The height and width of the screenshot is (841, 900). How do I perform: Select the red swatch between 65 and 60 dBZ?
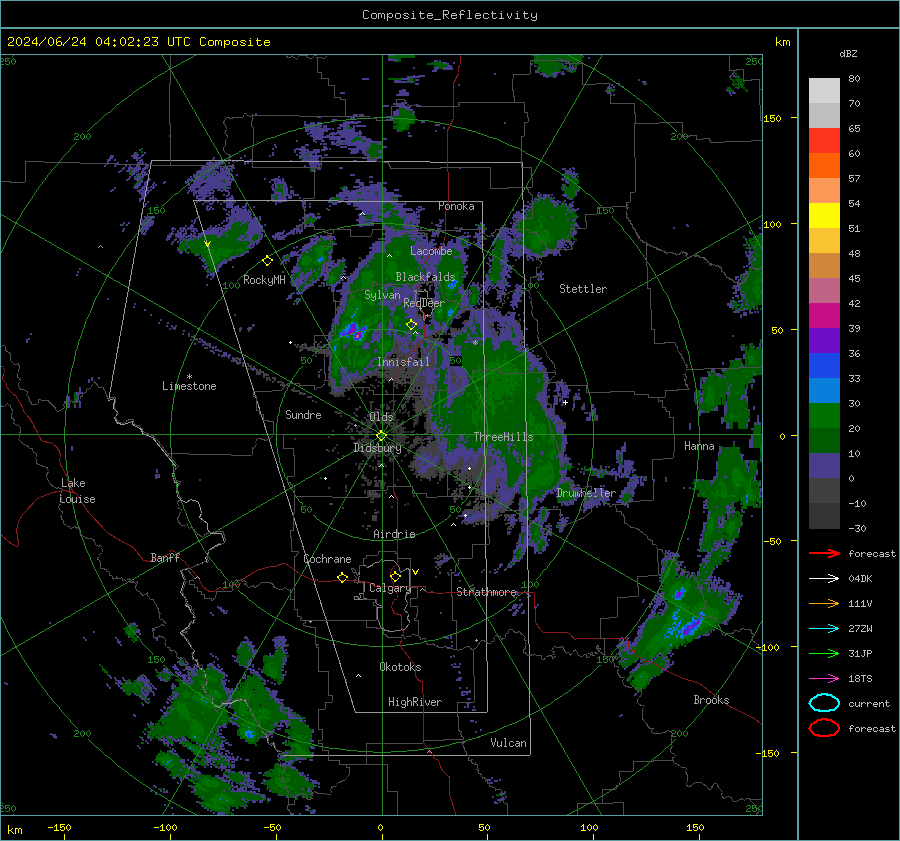[824, 141]
